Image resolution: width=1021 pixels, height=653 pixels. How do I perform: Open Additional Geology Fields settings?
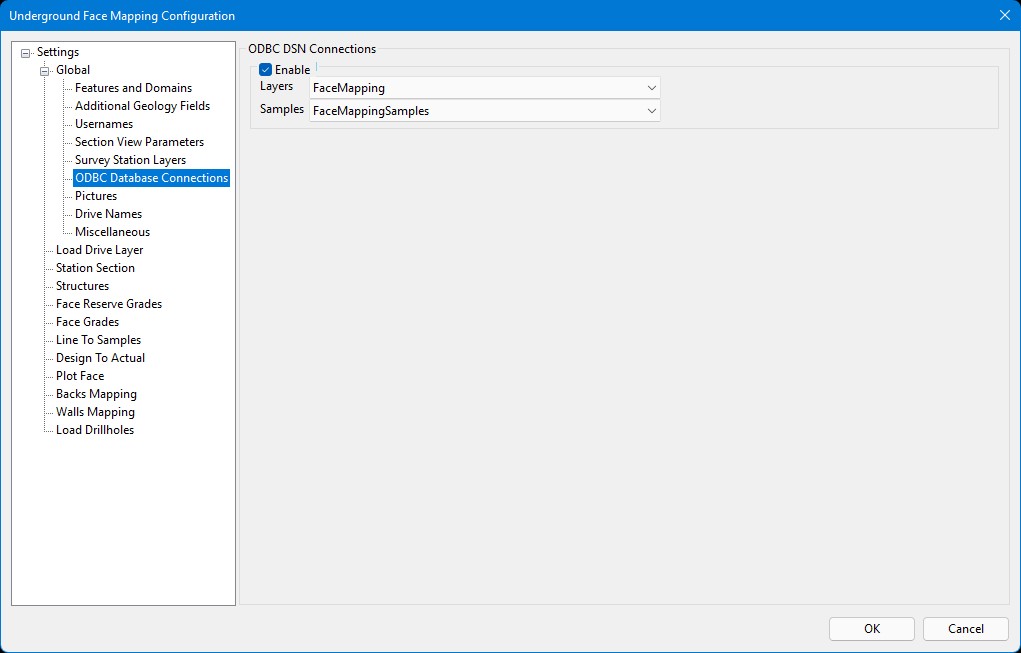(x=142, y=106)
